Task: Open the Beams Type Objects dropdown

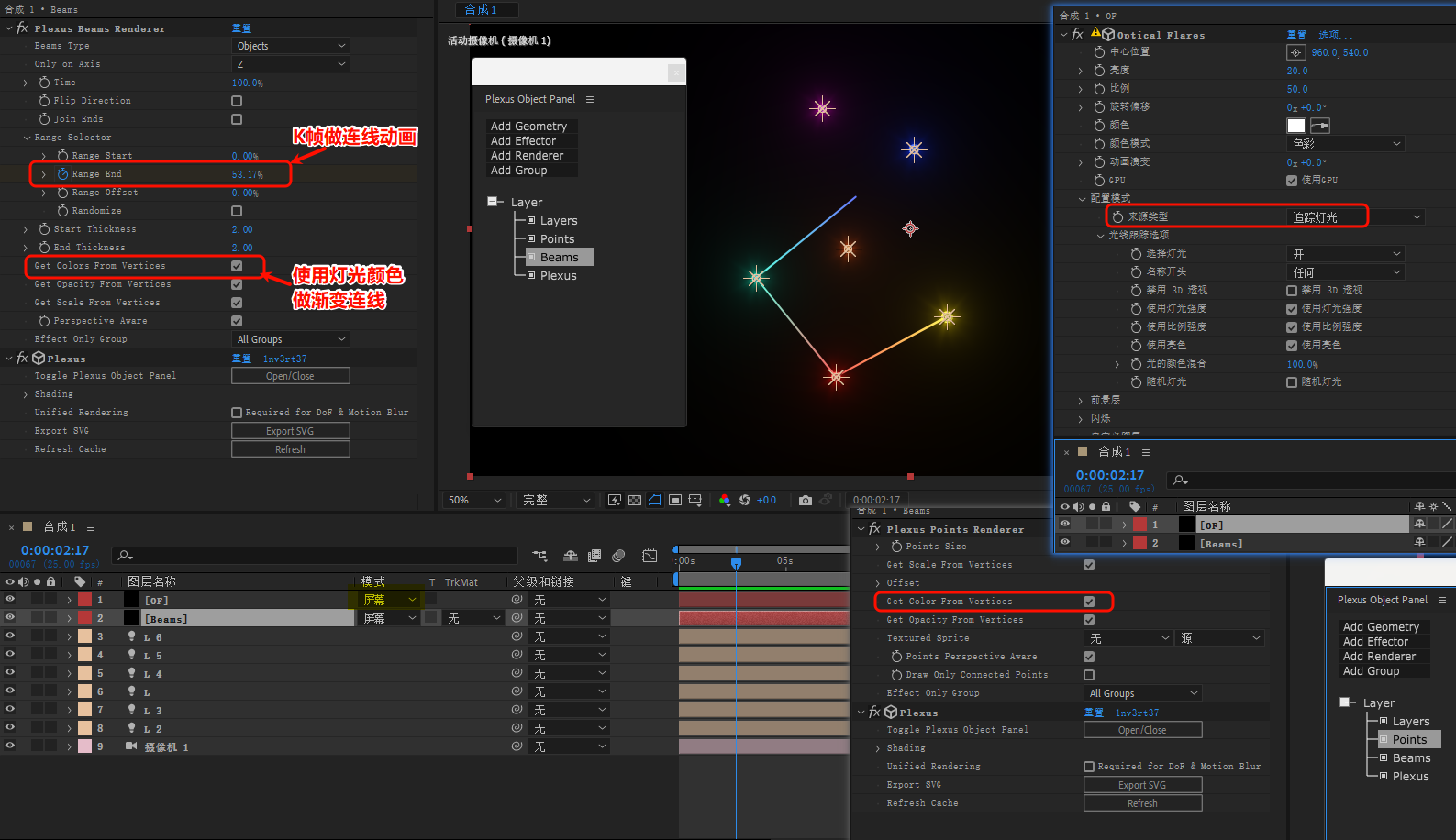Action: click(x=291, y=46)
